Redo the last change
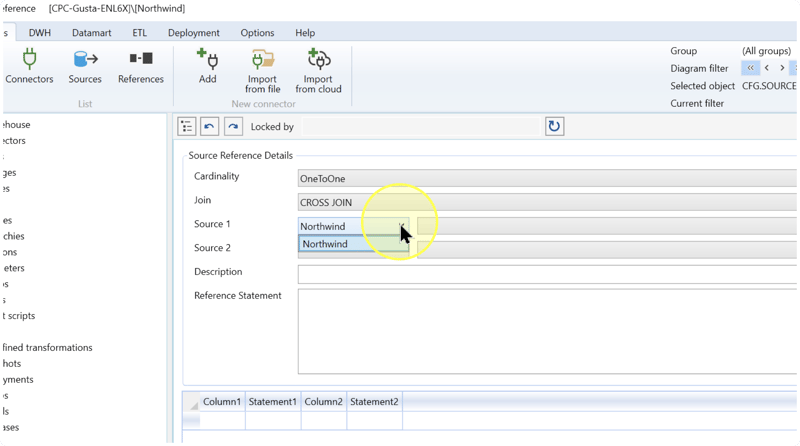Image resolution: width=800 pixels, height=446 pixels. click(233, 127)
